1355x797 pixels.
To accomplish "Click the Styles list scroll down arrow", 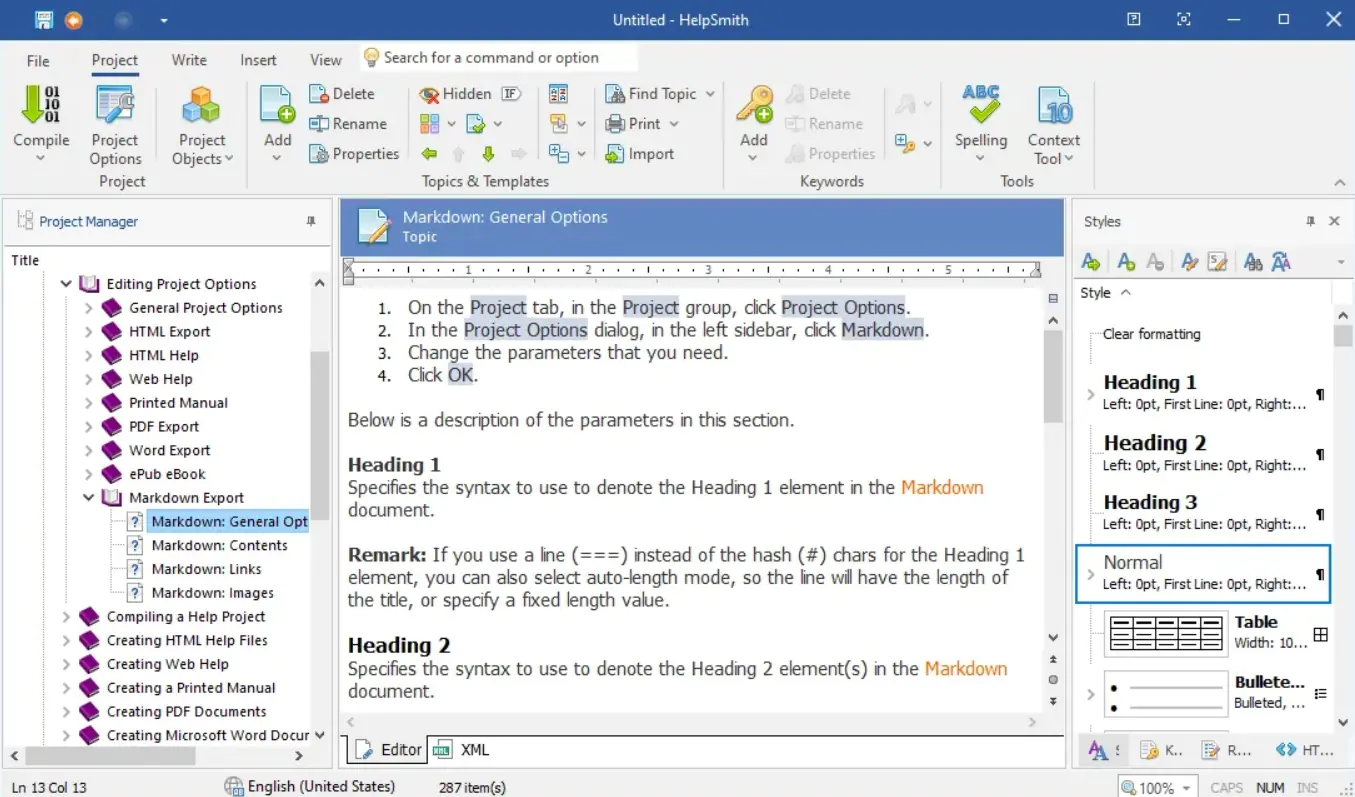I will pyautogui.click(x=1343, y=722).
